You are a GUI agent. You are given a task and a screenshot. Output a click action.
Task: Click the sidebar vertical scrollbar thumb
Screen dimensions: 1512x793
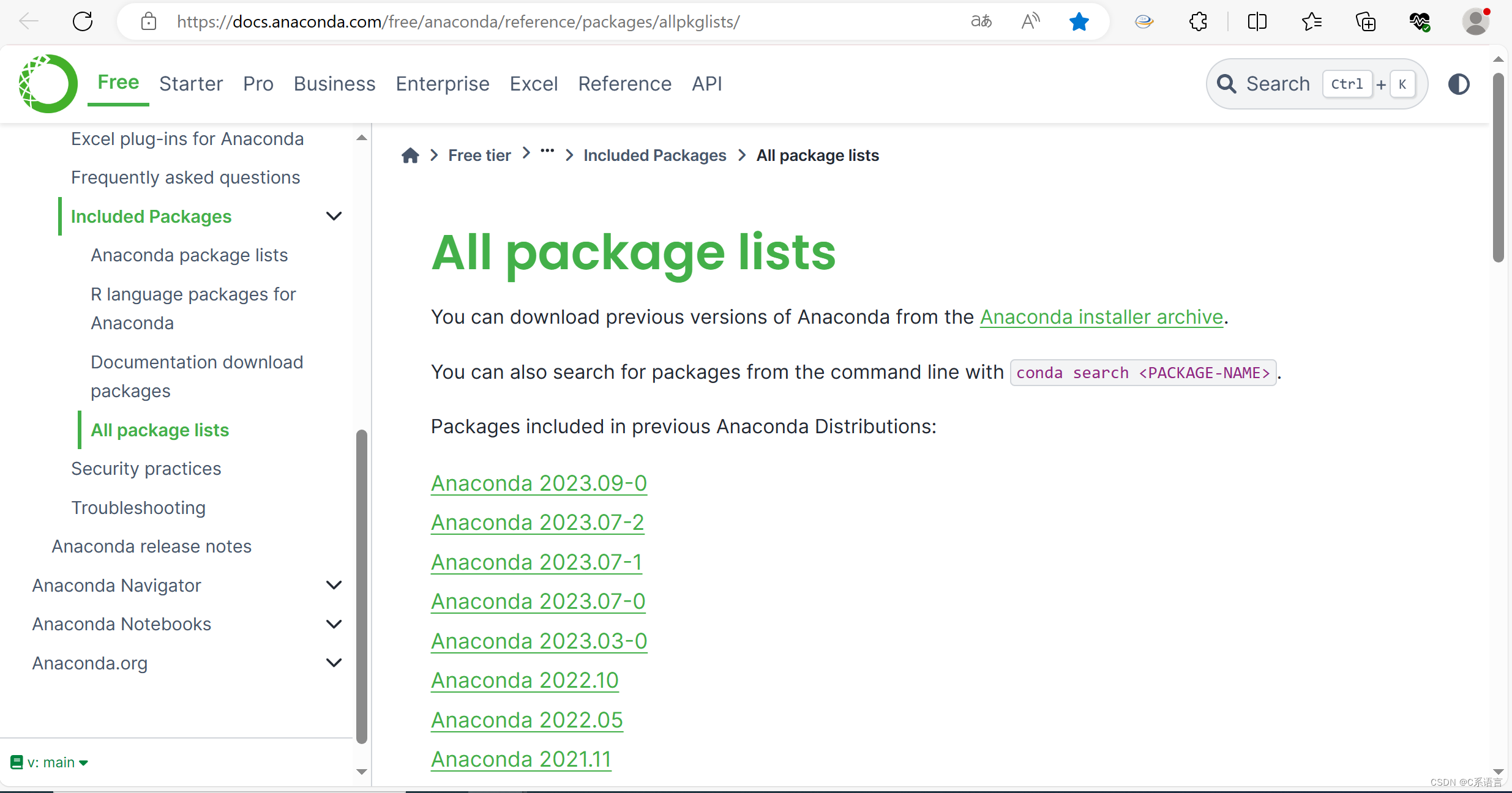point(362,586)
